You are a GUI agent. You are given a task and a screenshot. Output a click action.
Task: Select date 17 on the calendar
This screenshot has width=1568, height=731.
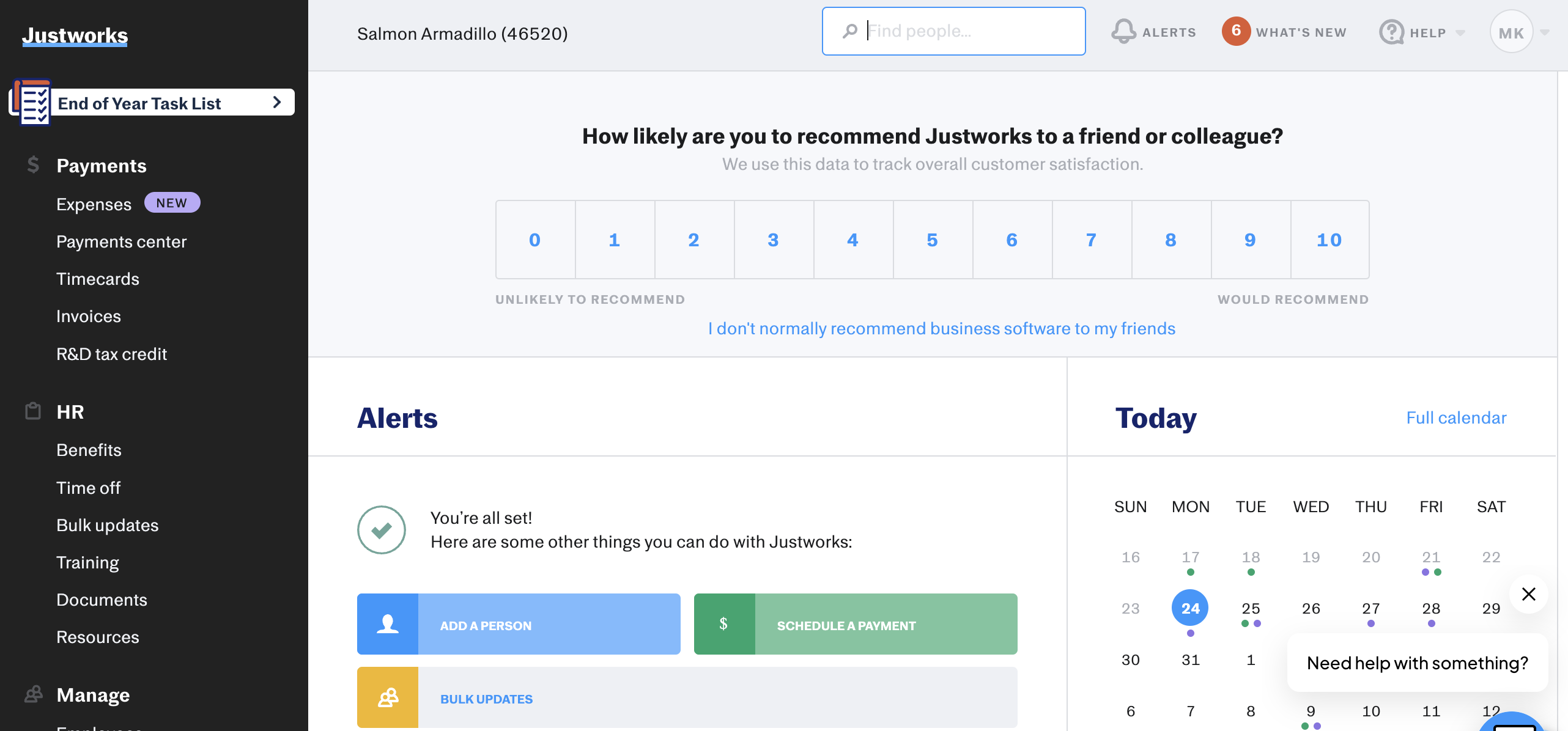point(1190,557)
